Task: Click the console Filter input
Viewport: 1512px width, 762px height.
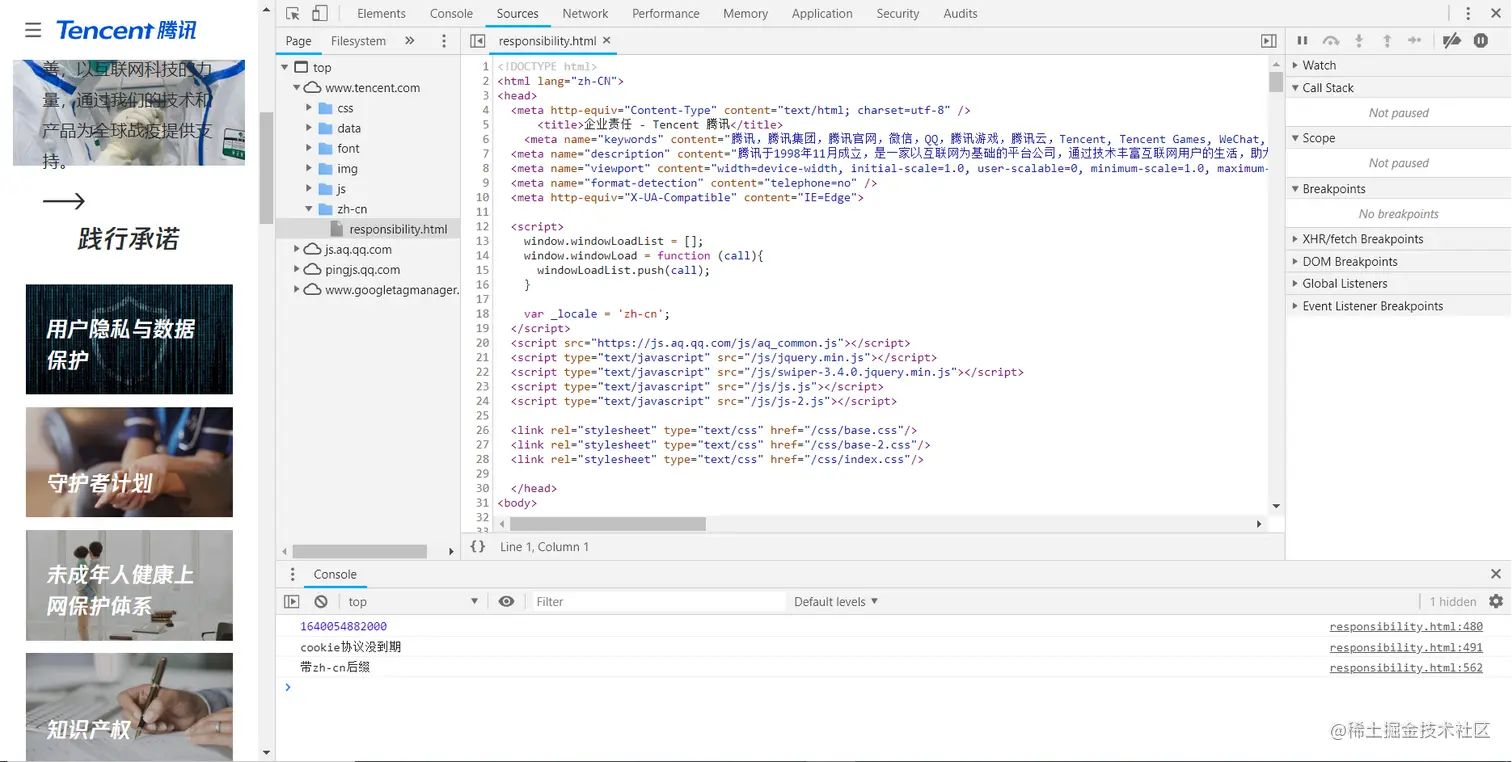Action: [658, 602]
